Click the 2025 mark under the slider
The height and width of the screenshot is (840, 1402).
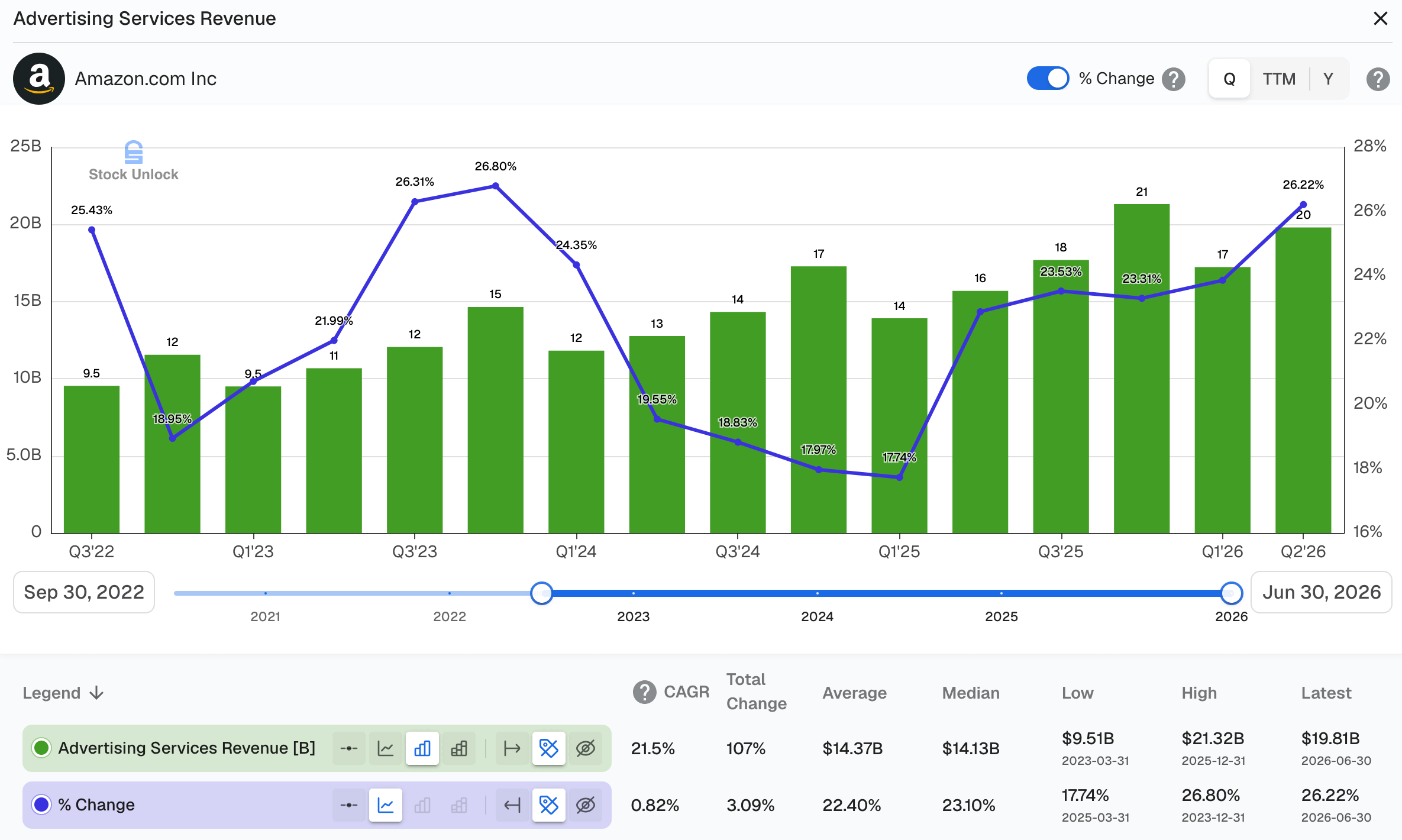(1002, 616)
